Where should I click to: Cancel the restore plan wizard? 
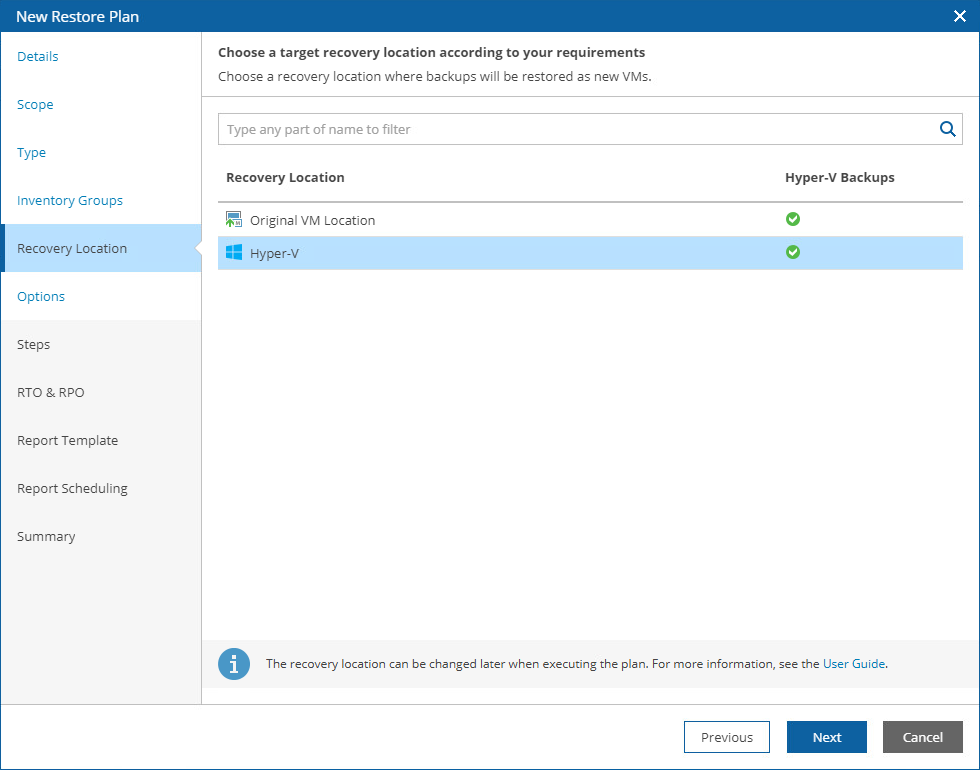tap(922, 737)
